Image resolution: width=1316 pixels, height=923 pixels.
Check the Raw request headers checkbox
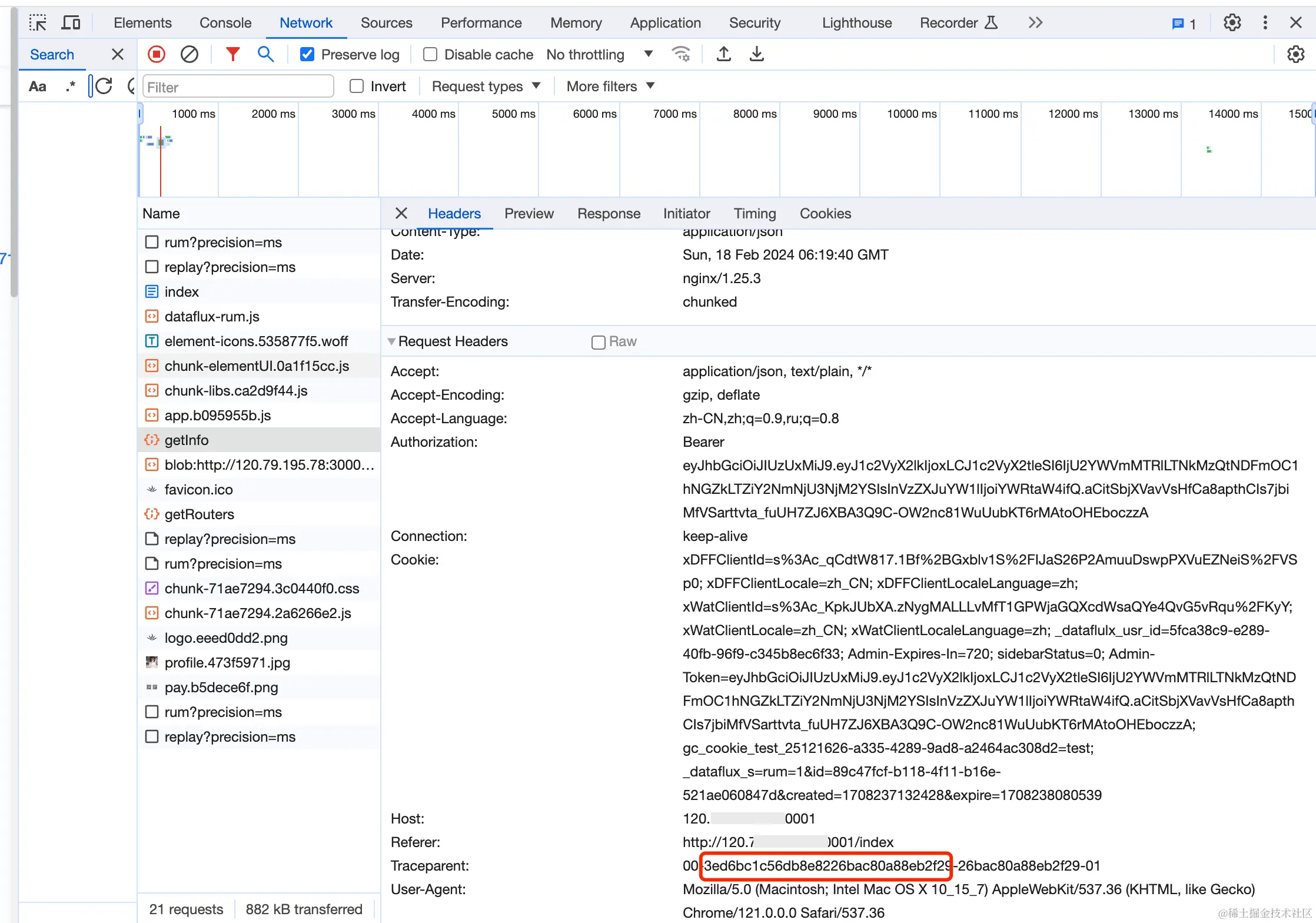(x=598, y=342)
